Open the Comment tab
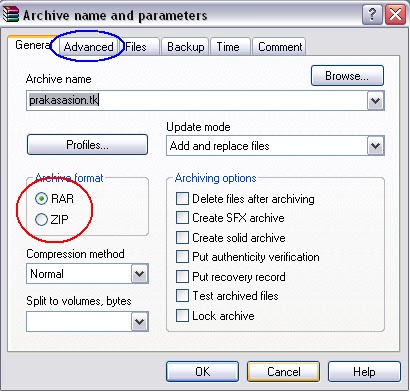The image size is (410, 392). [280, 47]
